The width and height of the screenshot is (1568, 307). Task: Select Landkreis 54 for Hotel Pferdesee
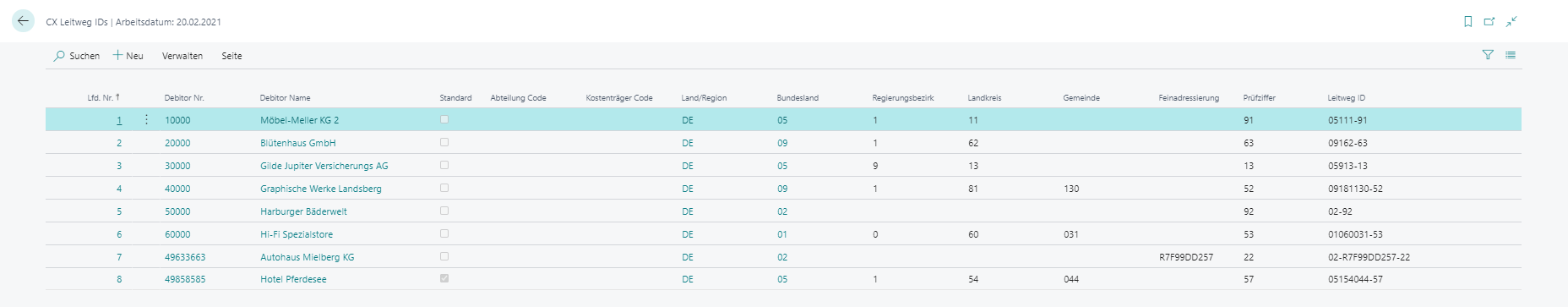973,279
